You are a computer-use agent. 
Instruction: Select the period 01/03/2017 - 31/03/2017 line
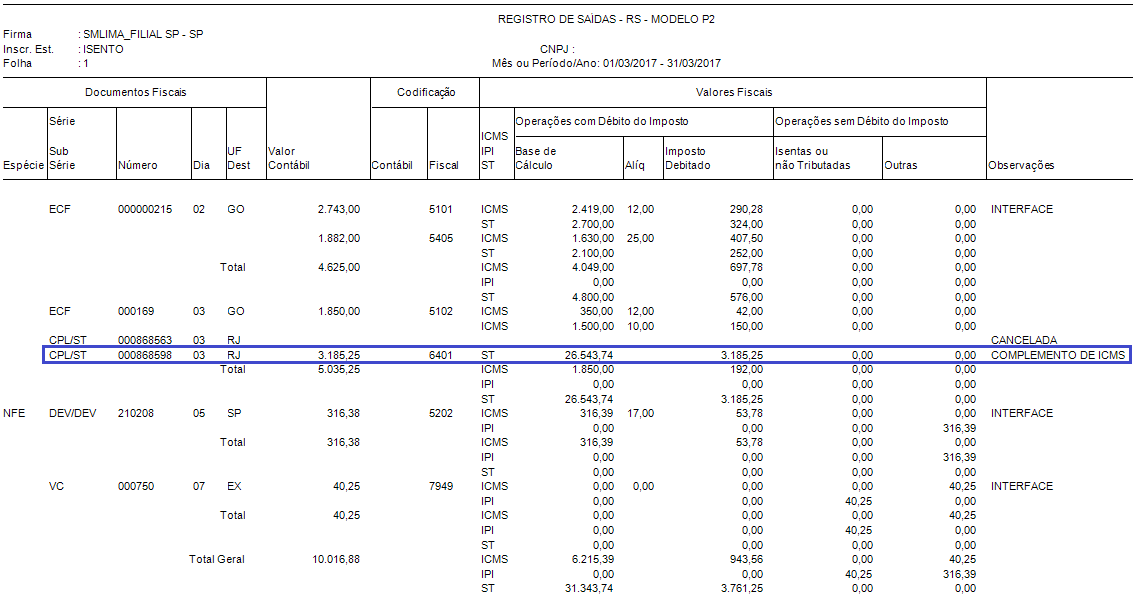606,63
